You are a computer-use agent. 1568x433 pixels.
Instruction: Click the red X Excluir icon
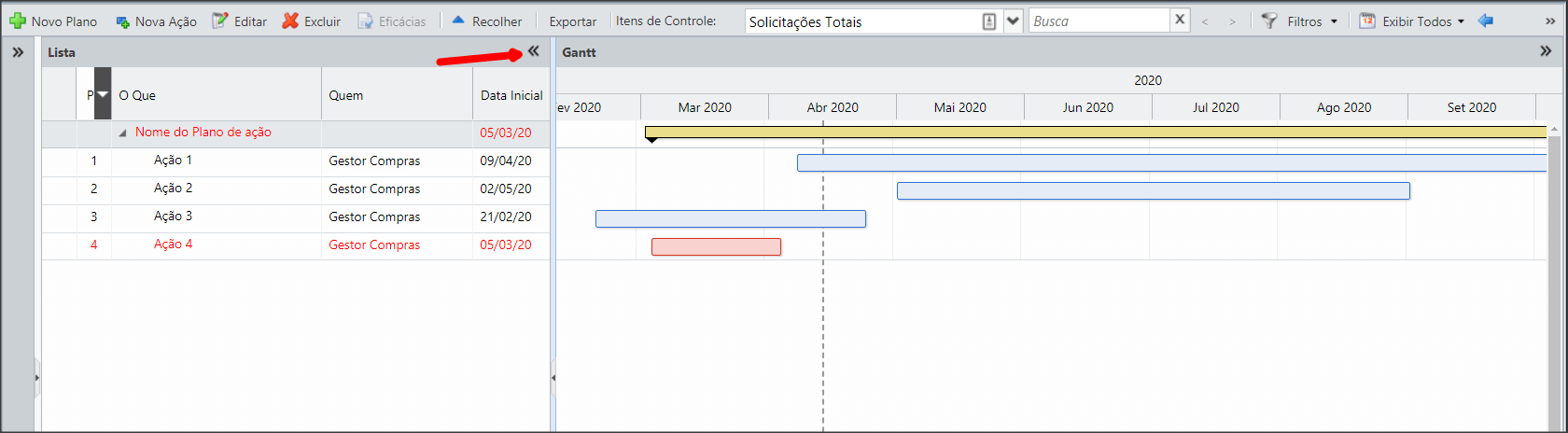(x=290, y=21)
